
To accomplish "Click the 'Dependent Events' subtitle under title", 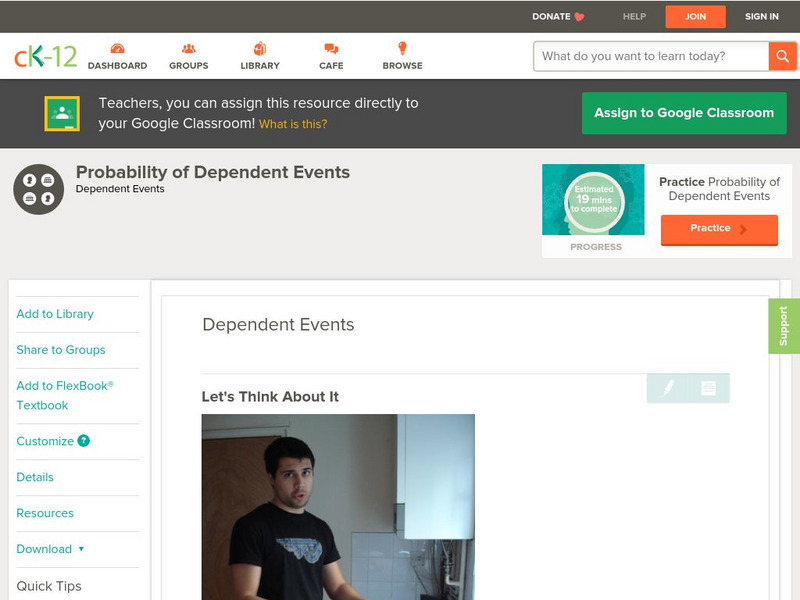I will tap(120, 189).
